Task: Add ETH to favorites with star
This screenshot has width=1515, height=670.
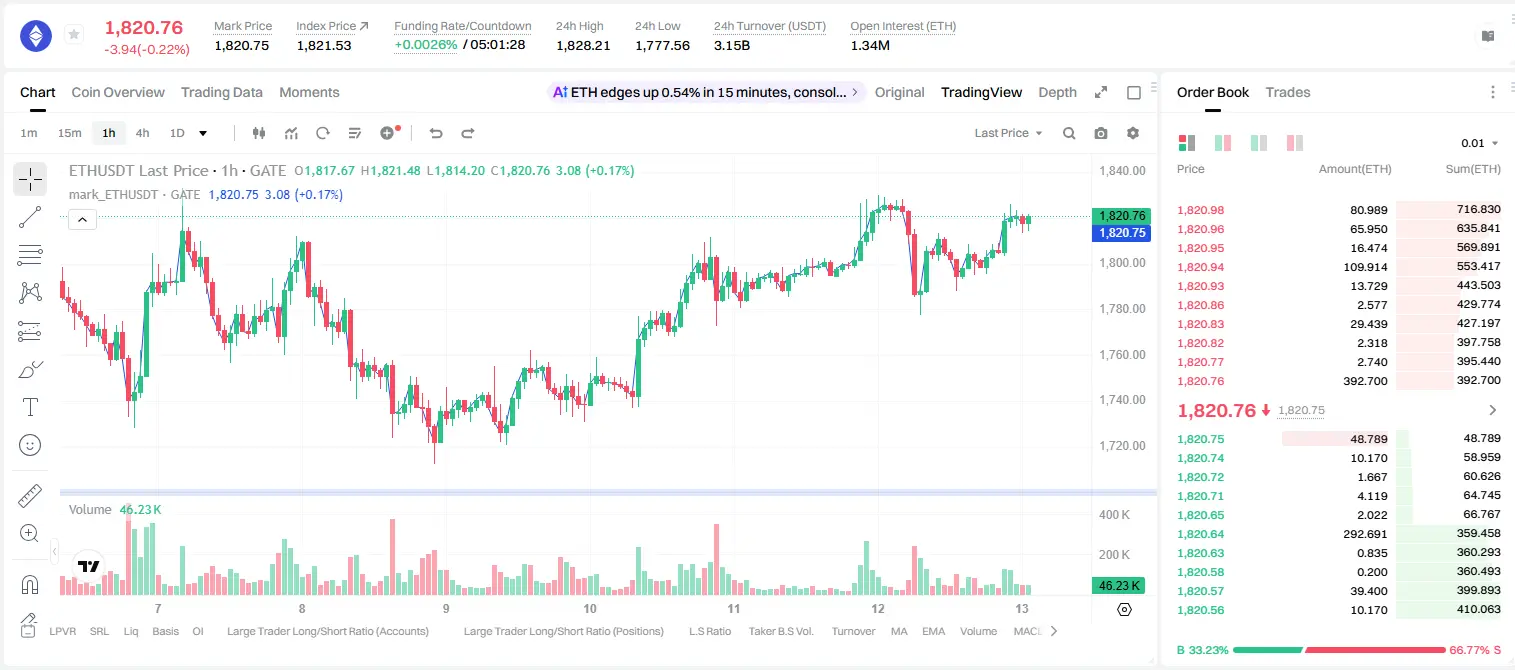Action: (74, 35)
